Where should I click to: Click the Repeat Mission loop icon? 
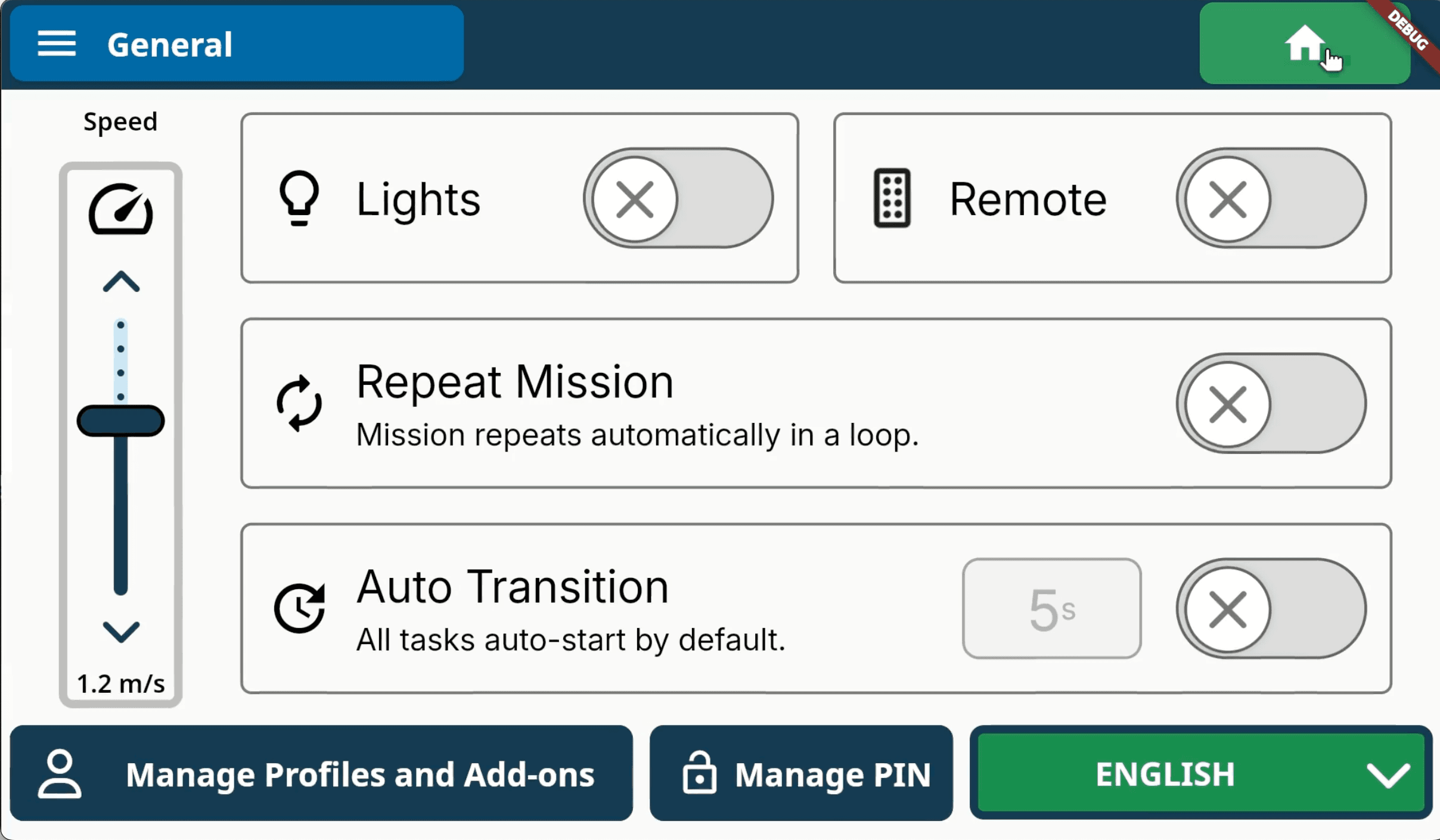299,403
